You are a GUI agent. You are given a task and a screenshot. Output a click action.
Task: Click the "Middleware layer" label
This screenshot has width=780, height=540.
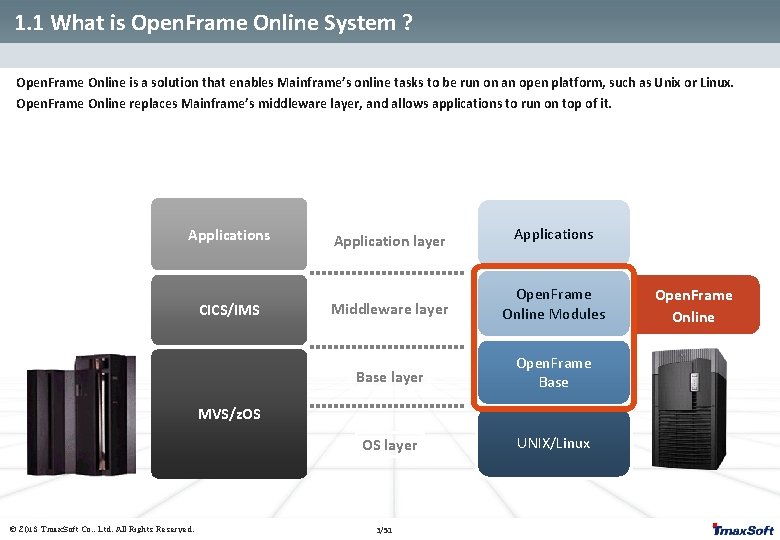pyautogui.click(x=390, y=309)
